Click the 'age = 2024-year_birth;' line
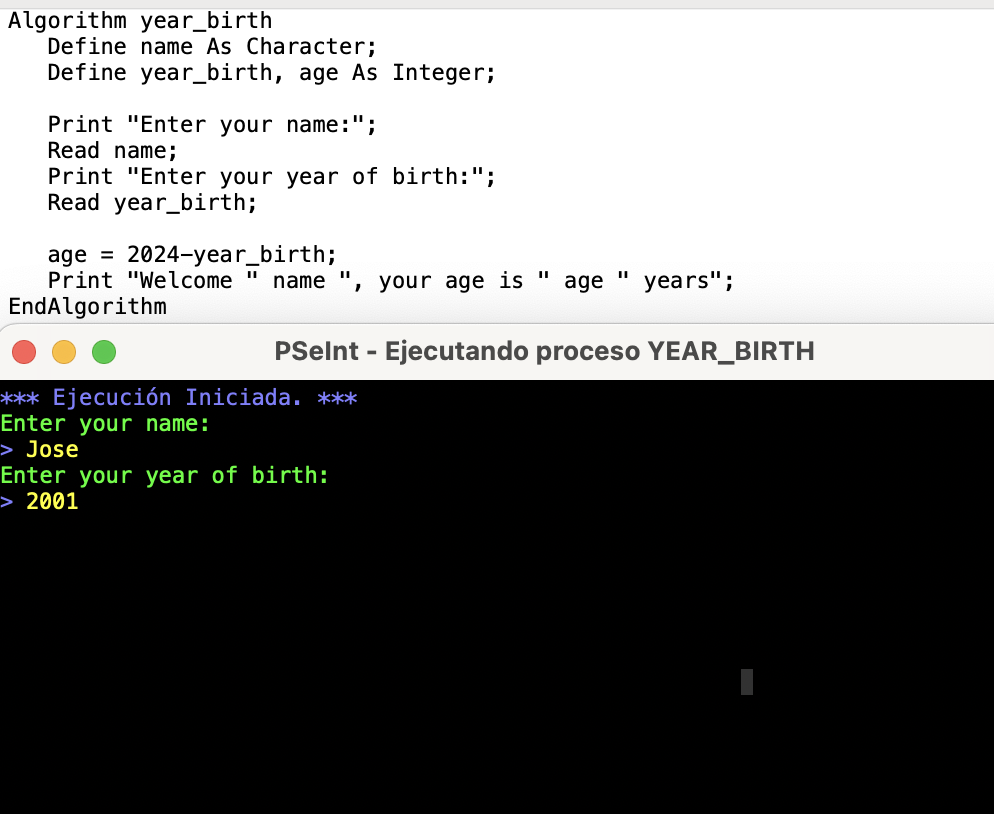Image resolution: width=994 pixels, height=814 pixels. 192,254
